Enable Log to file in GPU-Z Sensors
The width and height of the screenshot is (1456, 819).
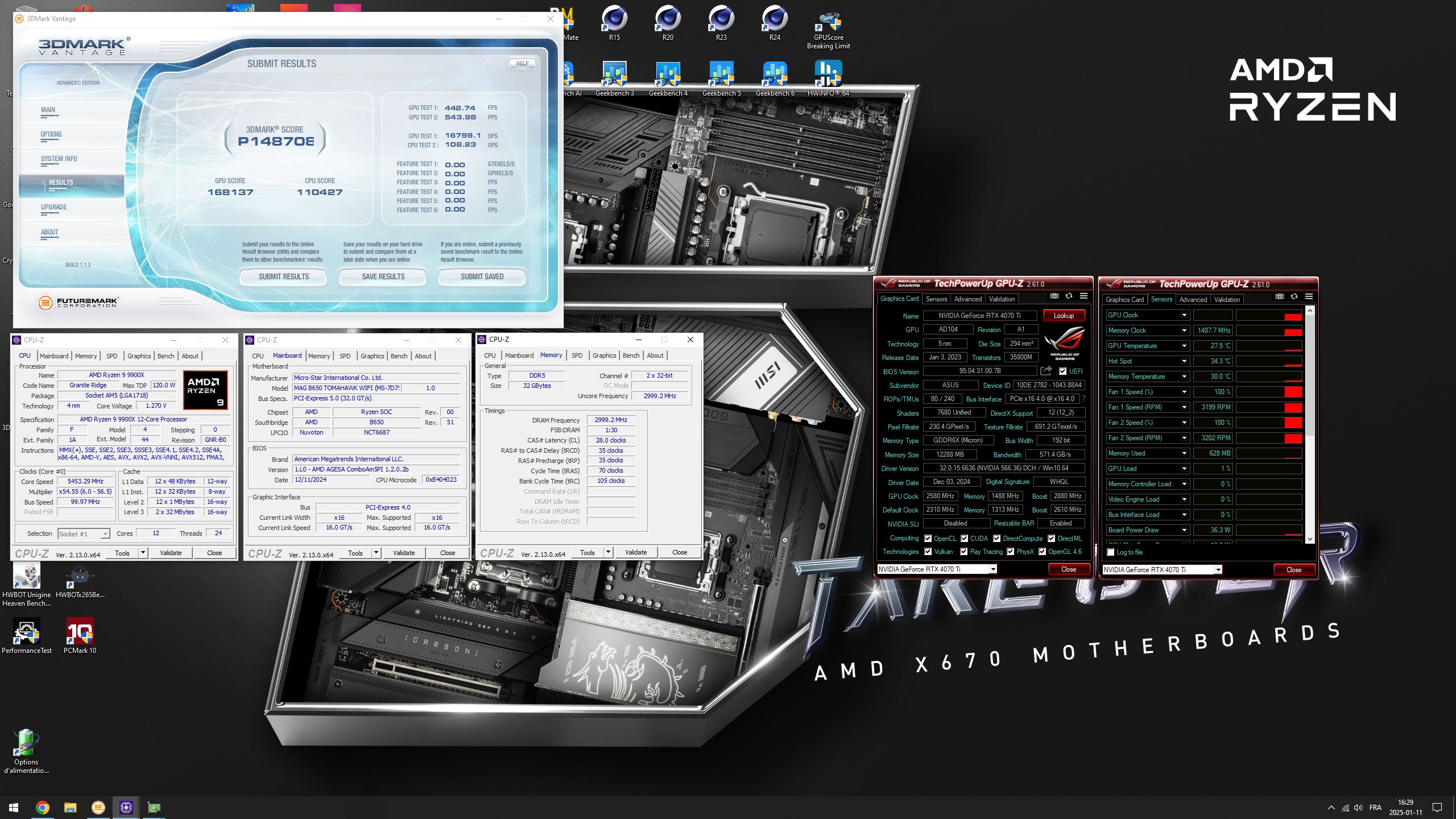point(1111,552)
